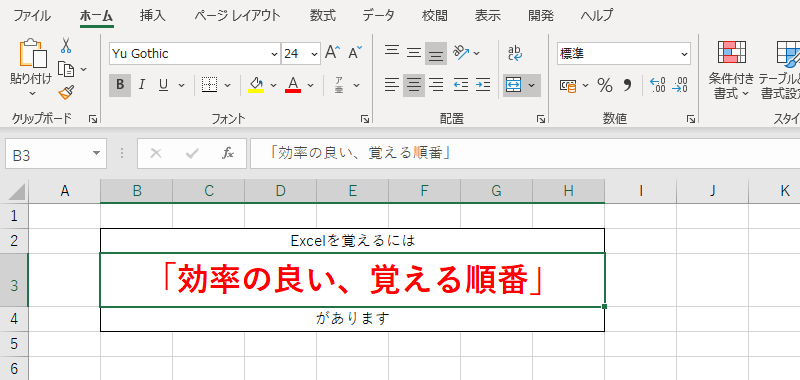The width and height of the screenshot is (800, 380).
Task: Select column A header
Action: 64,191
